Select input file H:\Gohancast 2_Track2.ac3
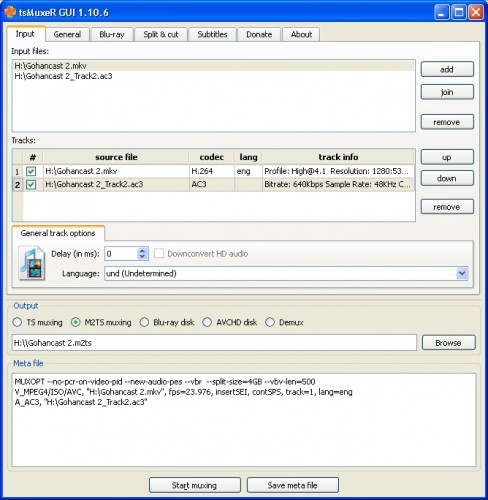Image resolution: width=488 pixels, height=500 pixels. pyautogui.click(x=213, y=76)
